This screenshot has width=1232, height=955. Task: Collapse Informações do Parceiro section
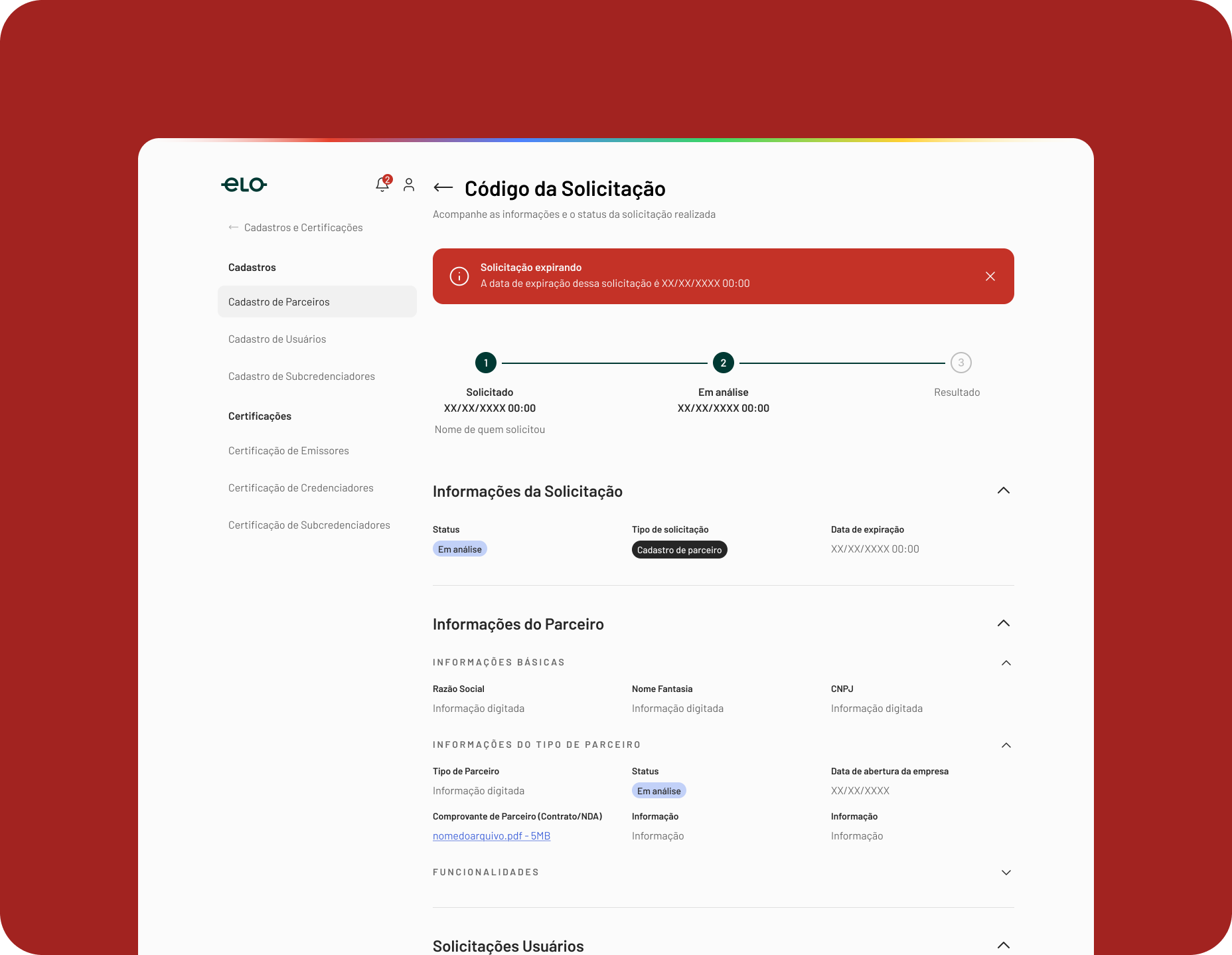pos(1004,623)
